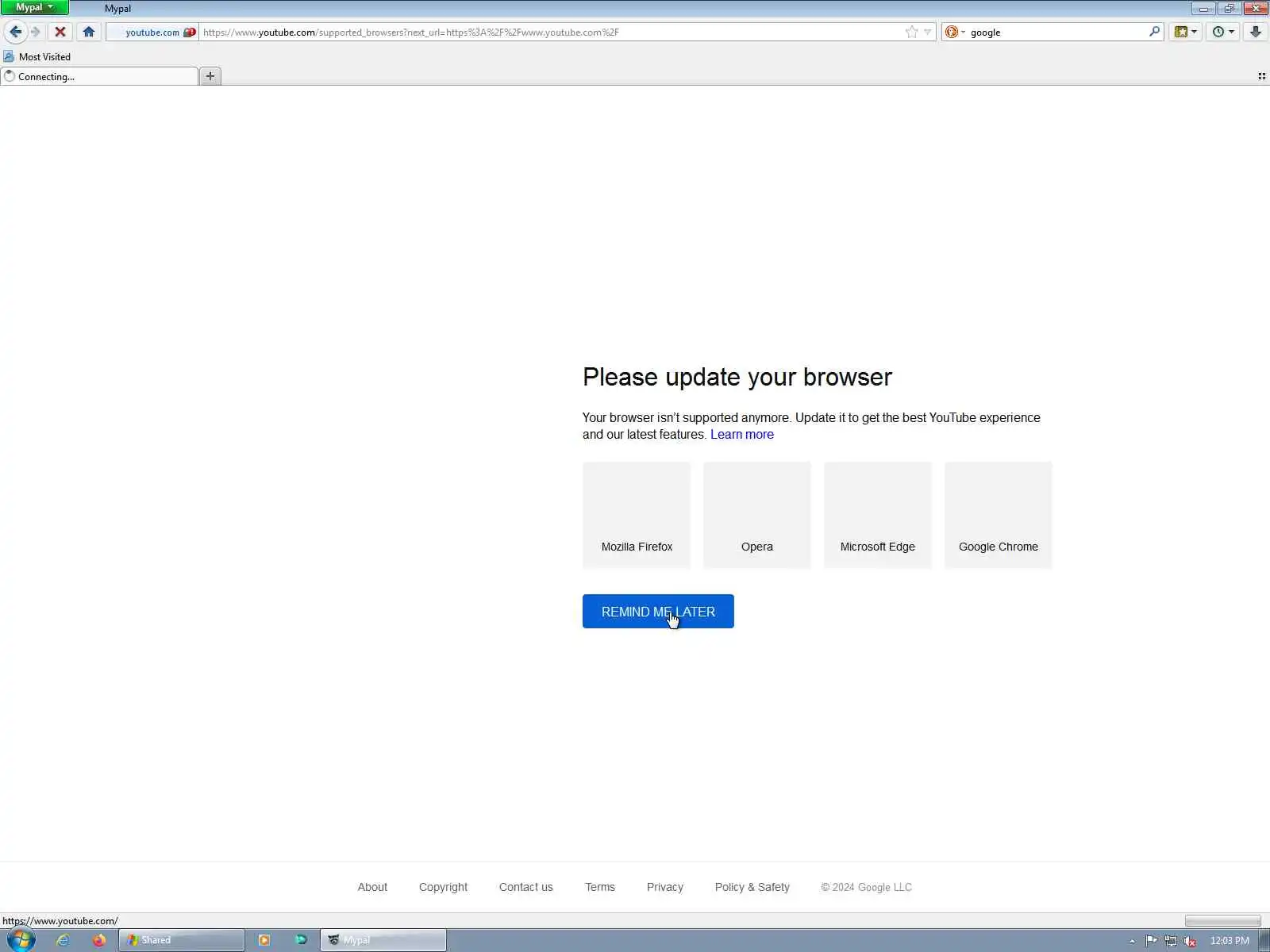Open the Policy & Safety footer link
The height and width of the screenshot is (952, 1270).
(752, 887)
